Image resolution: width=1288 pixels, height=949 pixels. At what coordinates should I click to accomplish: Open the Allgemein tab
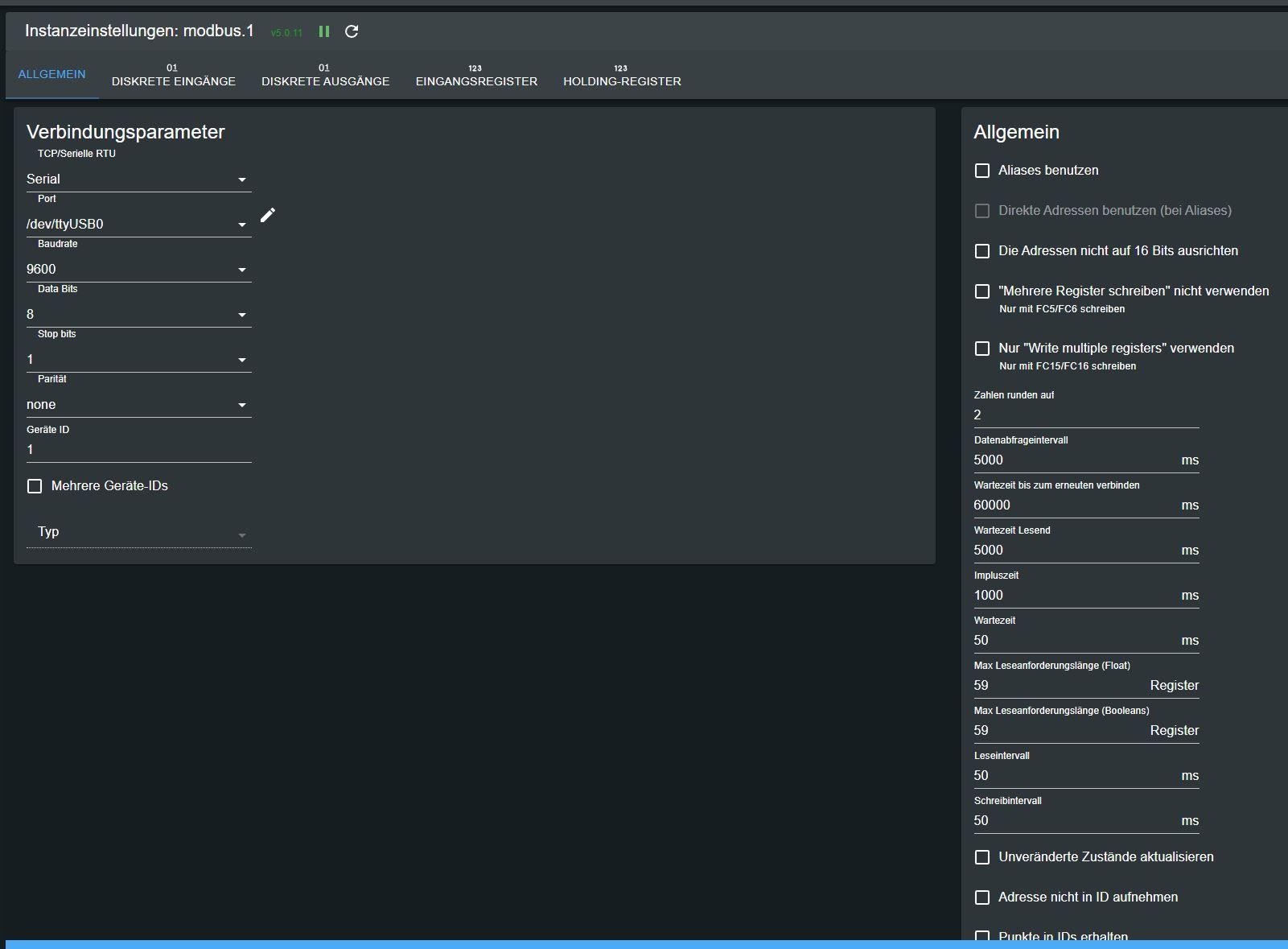click(51, 74)
